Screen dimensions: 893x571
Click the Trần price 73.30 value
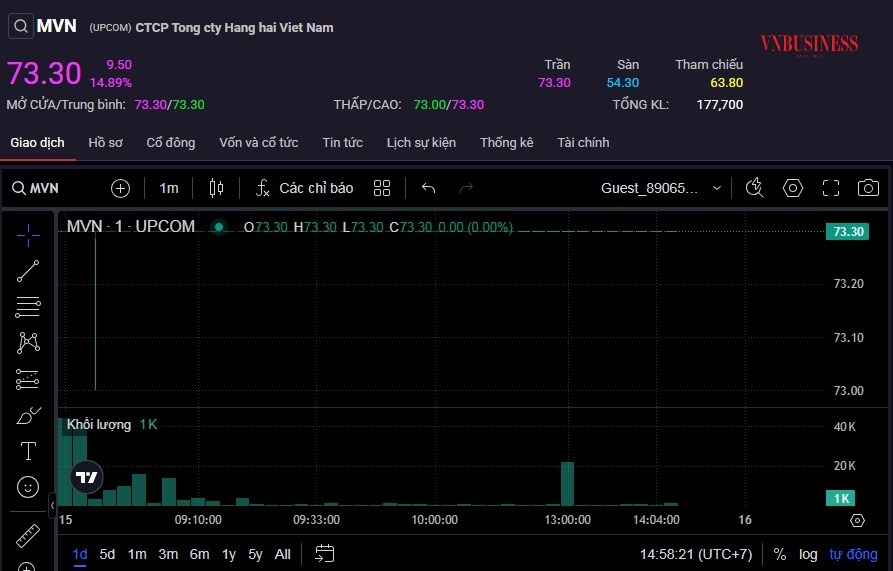click(554, 83)
